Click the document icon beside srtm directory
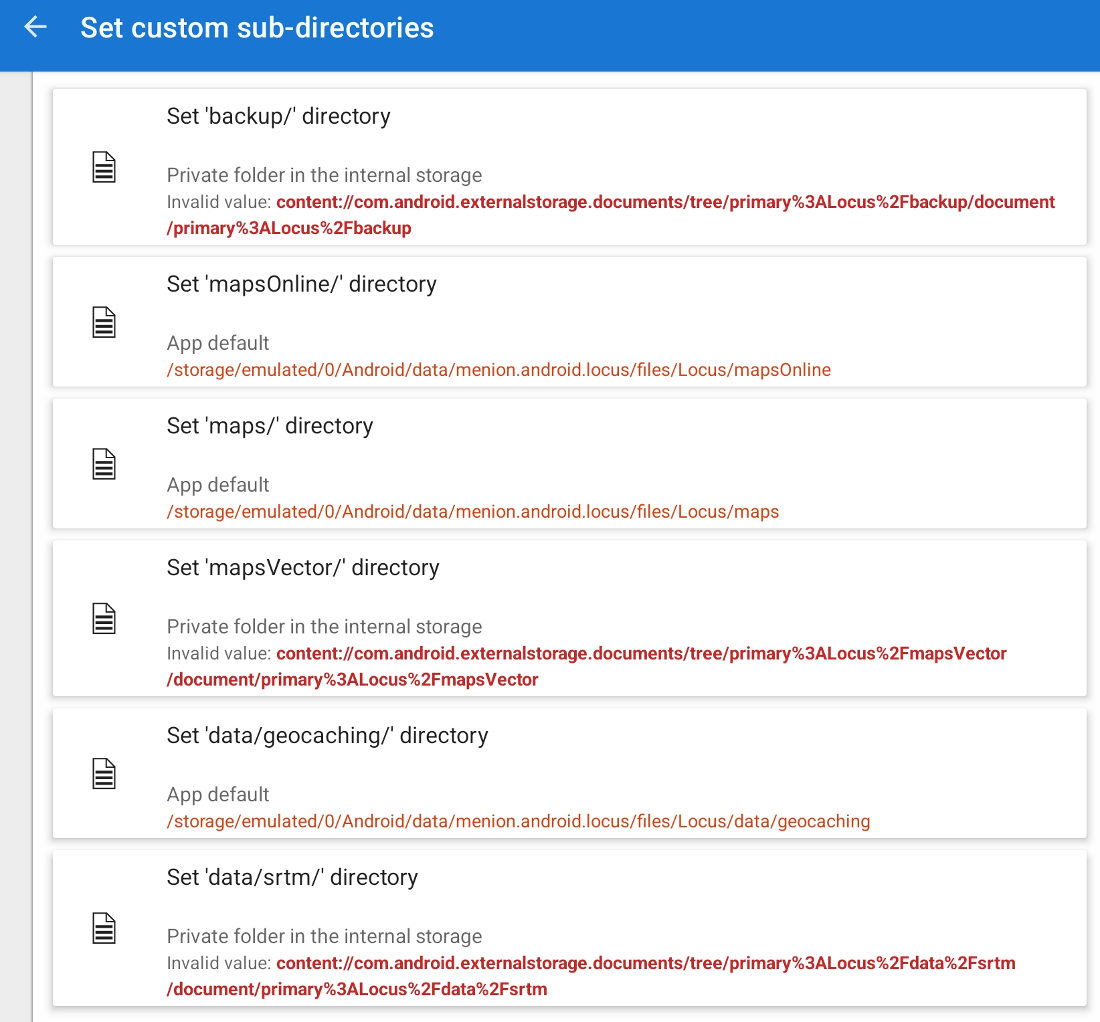Image resolution: width=1100 pixels, height=1022 pixels. pyautogui.click(x=104, y=929)
